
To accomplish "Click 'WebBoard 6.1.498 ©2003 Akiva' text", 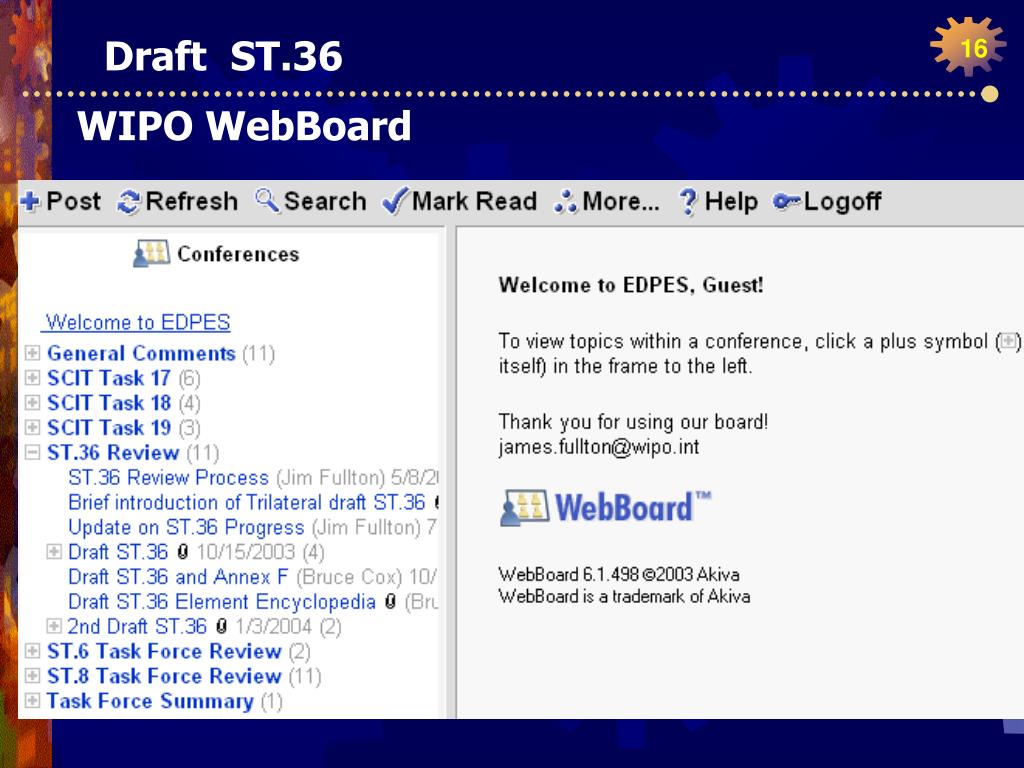I will (x=618, y=574).
